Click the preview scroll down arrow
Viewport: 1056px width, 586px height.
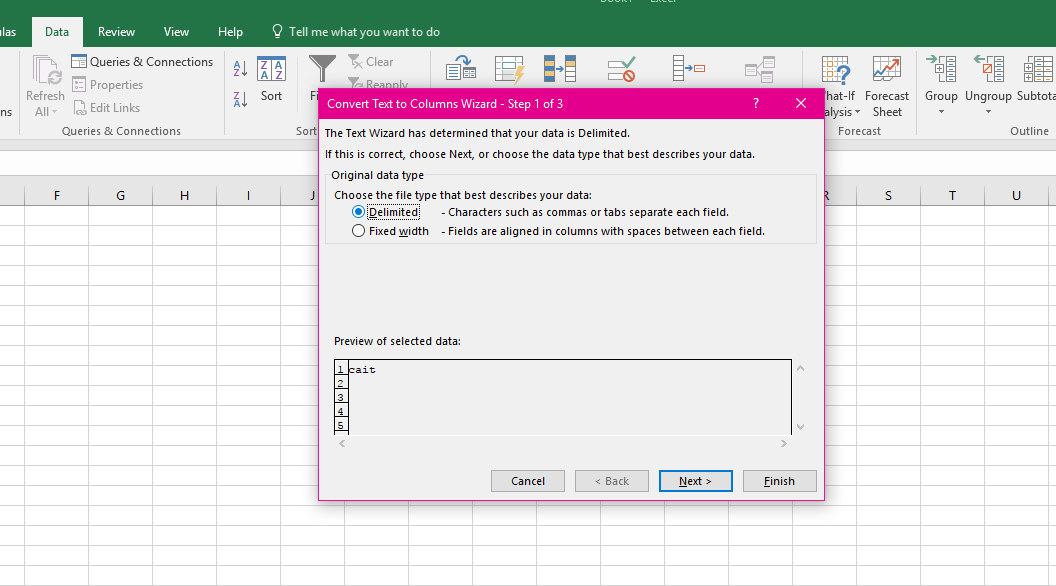click(801, 426)
